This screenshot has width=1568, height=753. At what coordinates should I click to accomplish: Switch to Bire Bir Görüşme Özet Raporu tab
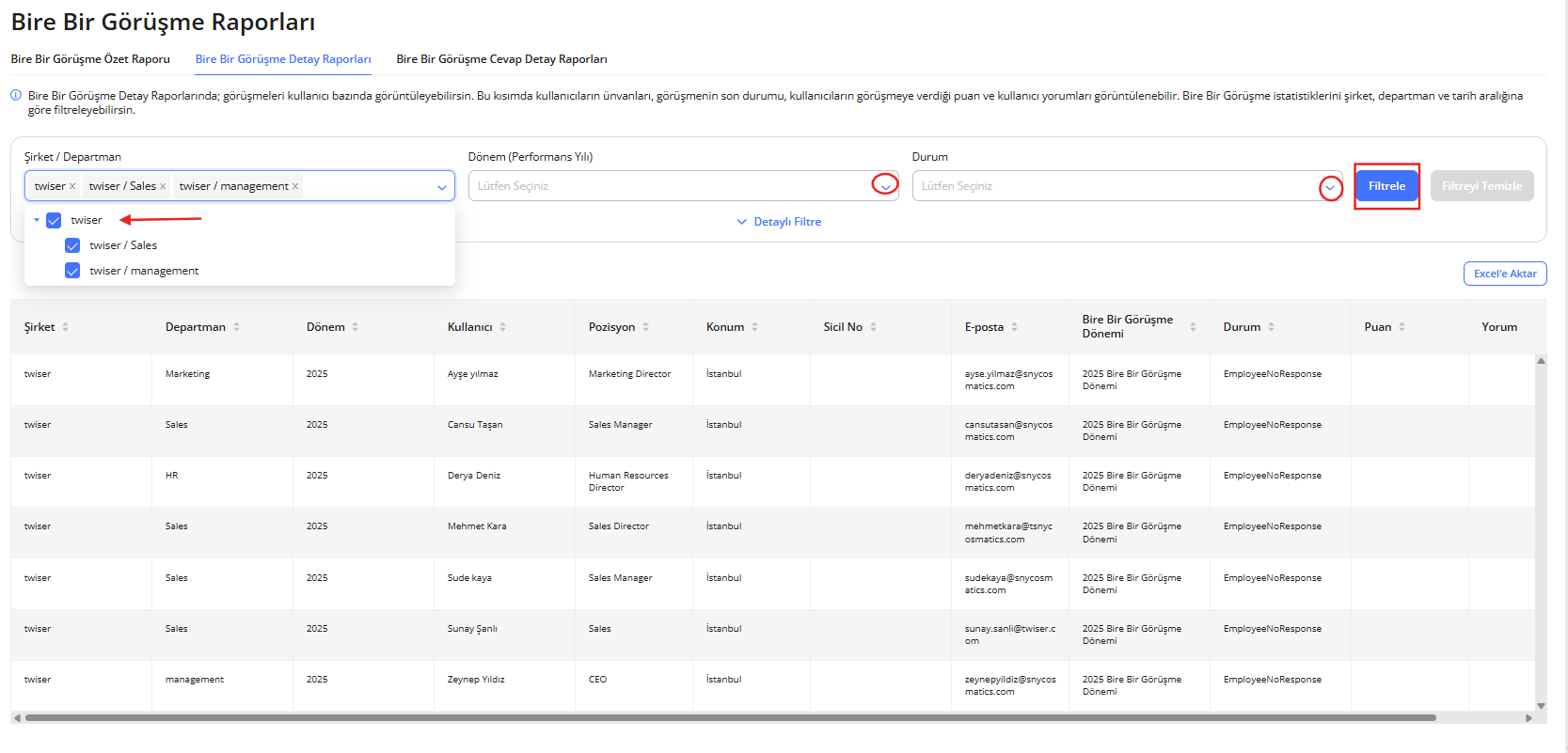[90, 59]
